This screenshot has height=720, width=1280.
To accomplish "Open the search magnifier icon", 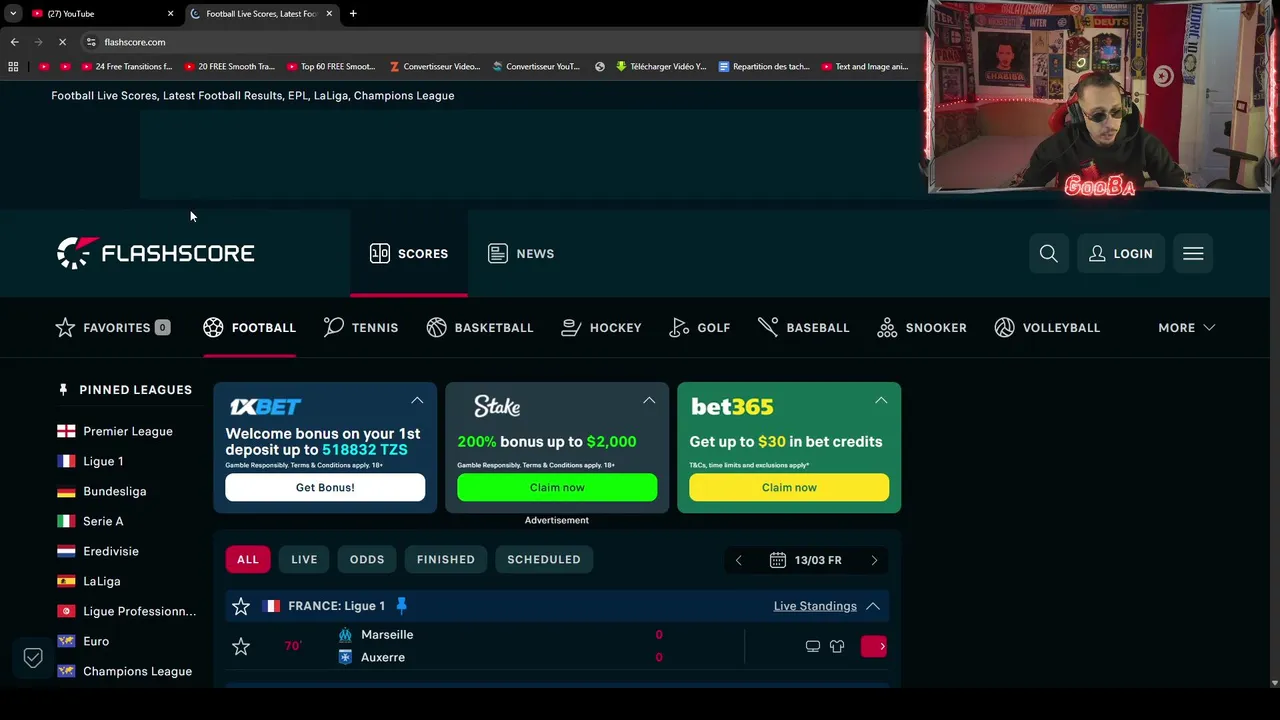I will point(1048,254).
